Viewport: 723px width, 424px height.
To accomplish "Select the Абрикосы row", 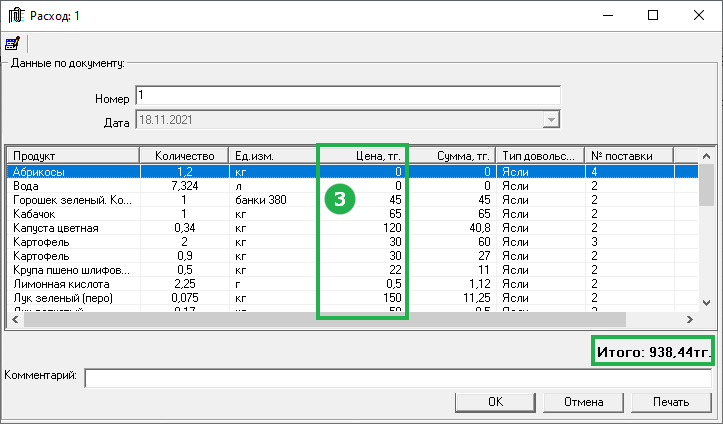I will [x=353, y=171].
